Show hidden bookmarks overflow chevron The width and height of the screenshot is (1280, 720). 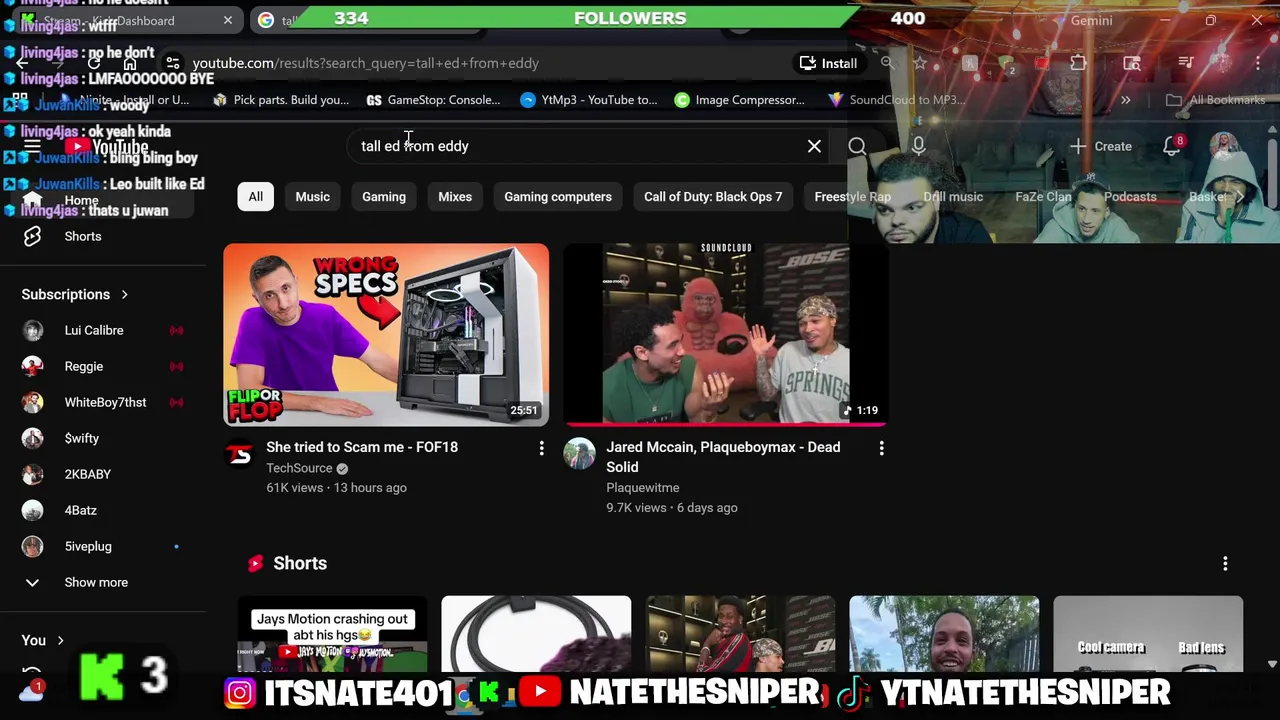tap(1126, 100)
